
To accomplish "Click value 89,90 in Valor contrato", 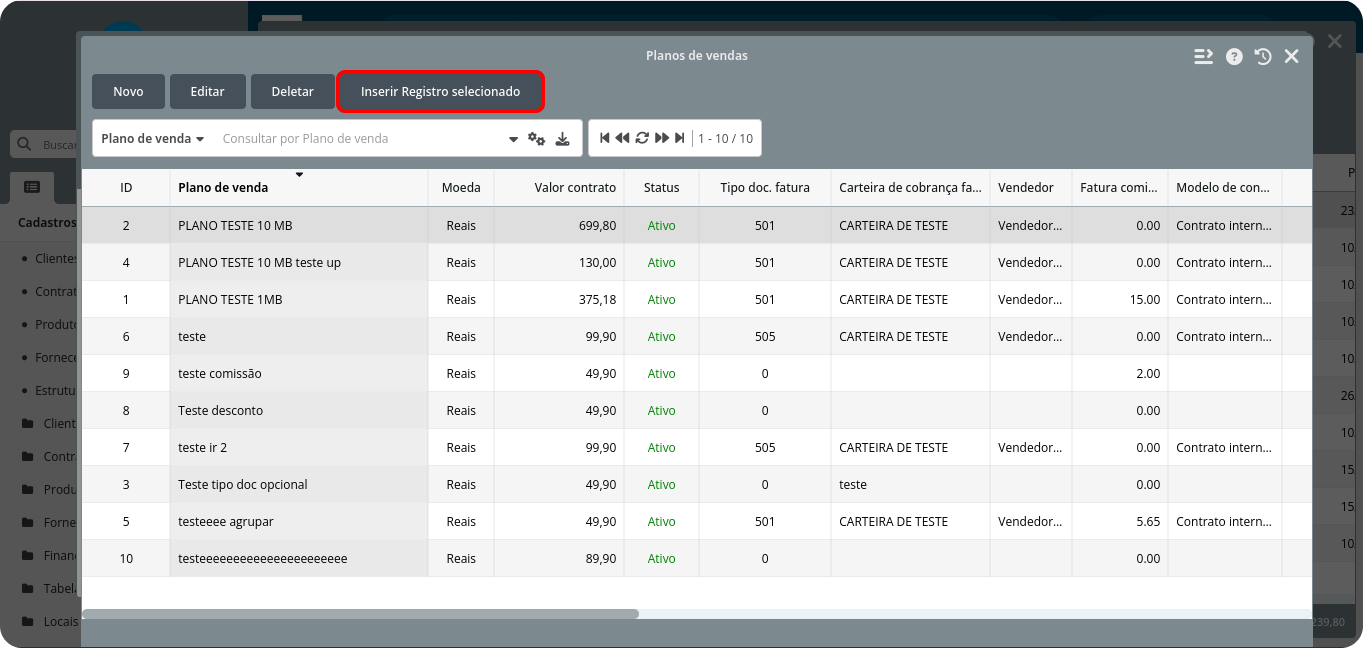I will [601, 559].
